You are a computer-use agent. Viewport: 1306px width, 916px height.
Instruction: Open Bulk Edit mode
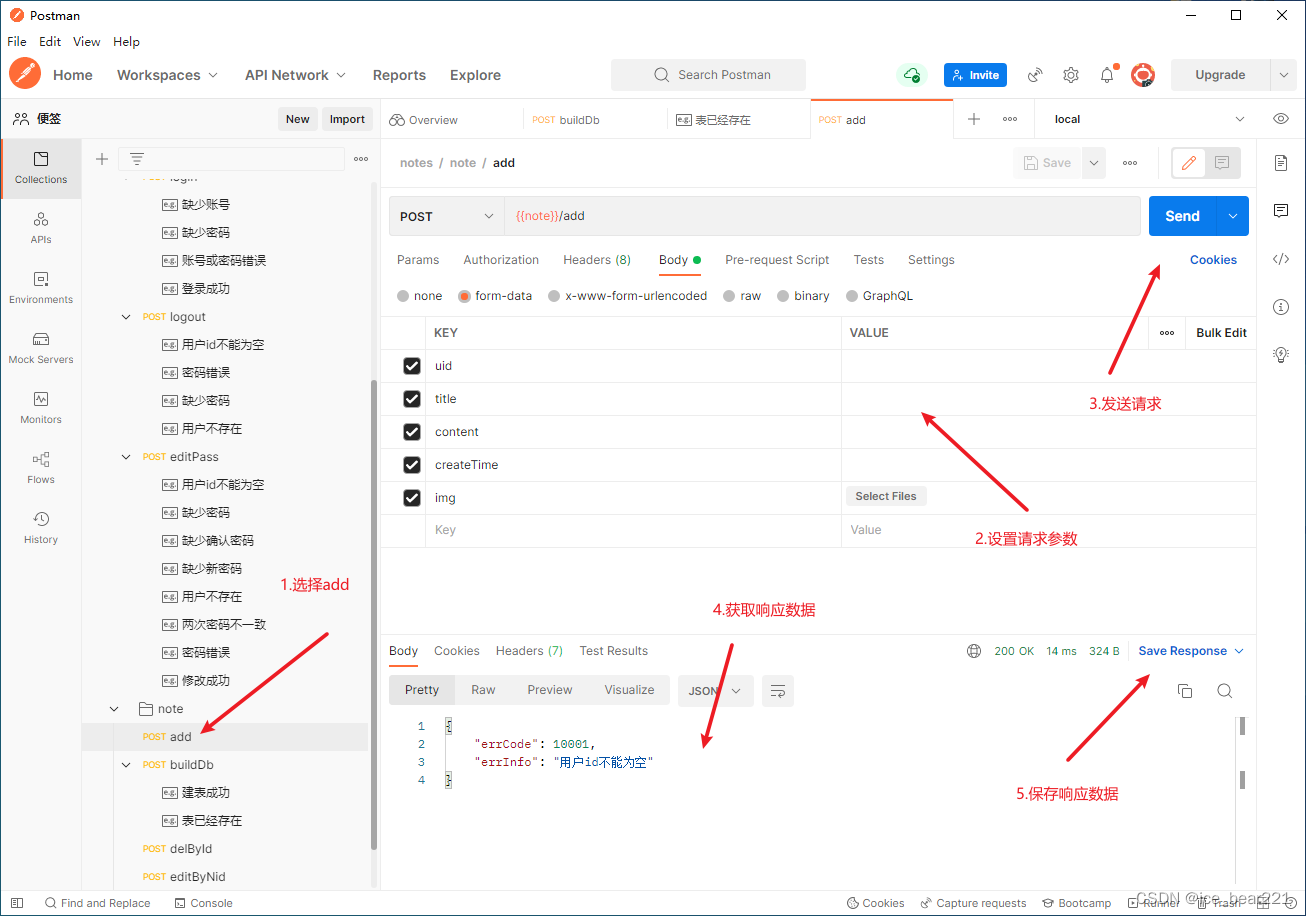tap(1221, 333)
